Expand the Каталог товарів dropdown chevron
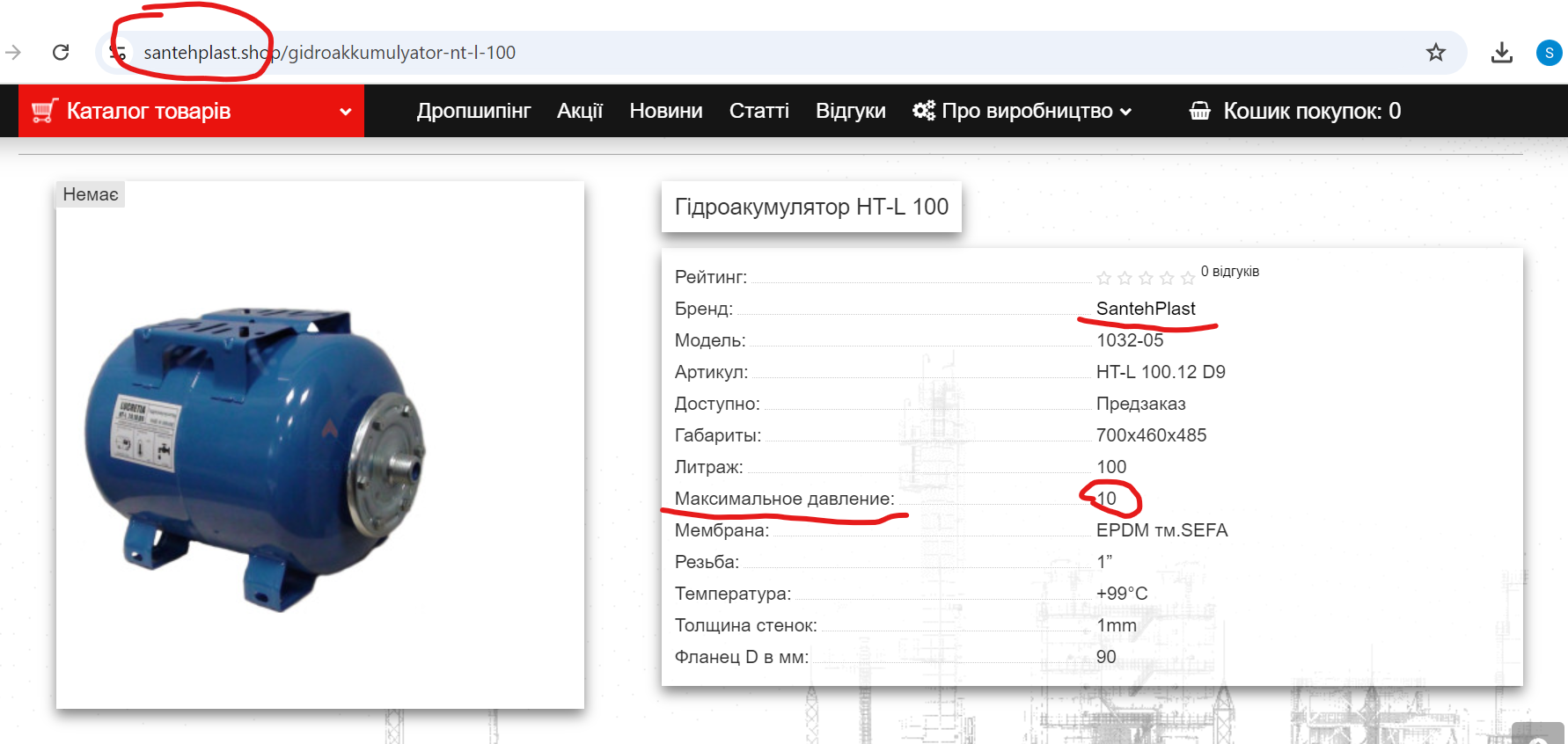Image resolution: width=1568 pixels, height=744 pixels. [346, 112]
